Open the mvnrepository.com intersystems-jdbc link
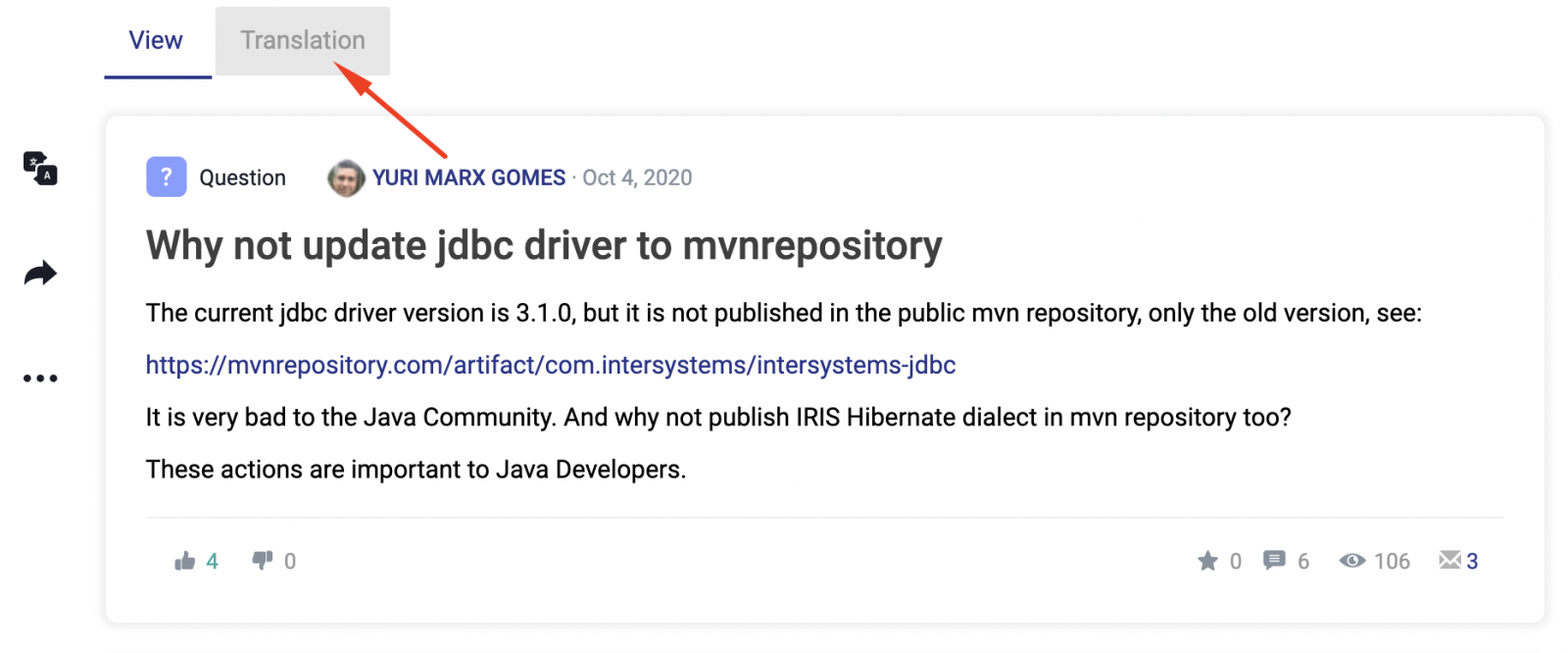This screenshot has width=1568, height=653. tap(550, 365)
